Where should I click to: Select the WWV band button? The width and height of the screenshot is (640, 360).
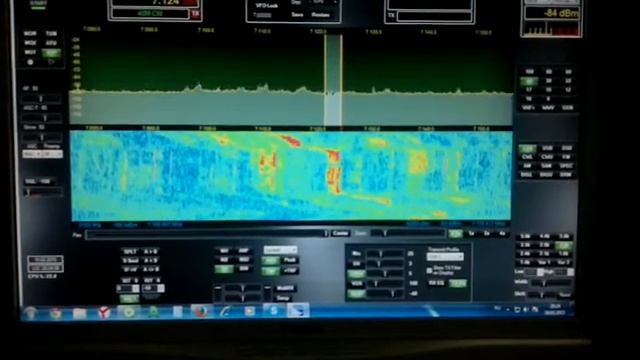click(x=549, y=108)
